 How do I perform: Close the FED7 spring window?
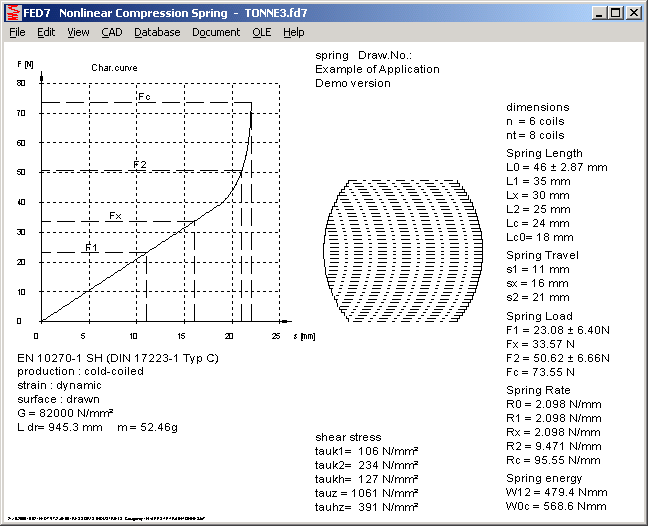(x=633, y=13)
